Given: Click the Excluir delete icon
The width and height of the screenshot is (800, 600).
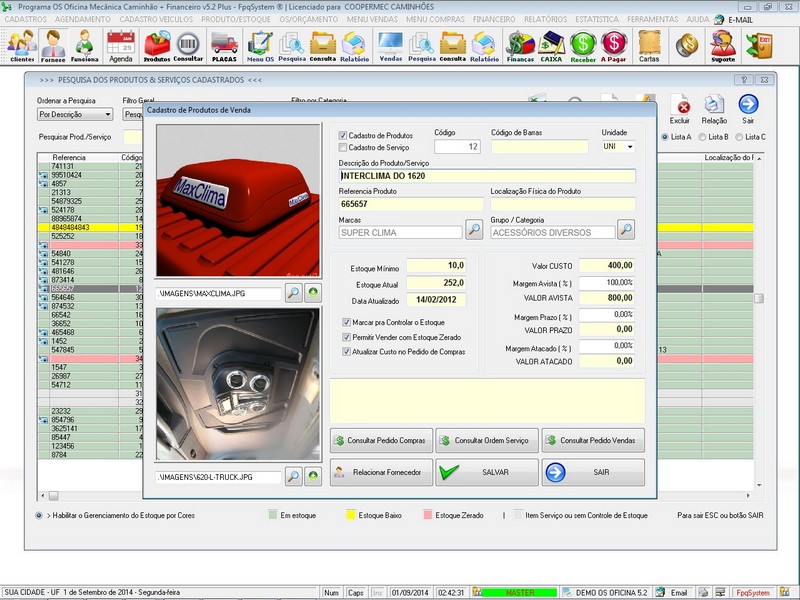Looking at the screenshot, I should (681, 107).
